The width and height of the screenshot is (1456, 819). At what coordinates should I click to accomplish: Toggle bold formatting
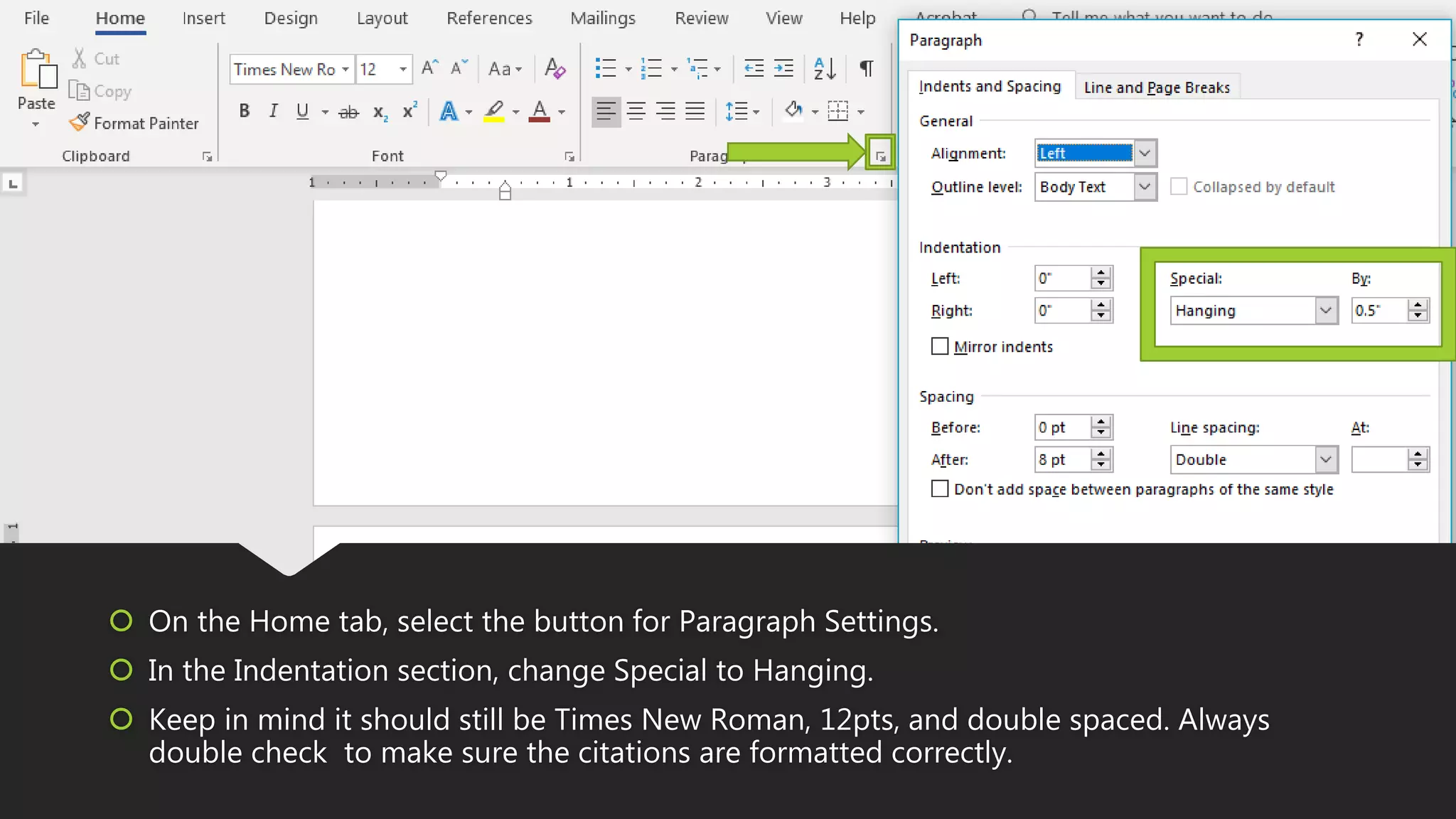point(244,111)
